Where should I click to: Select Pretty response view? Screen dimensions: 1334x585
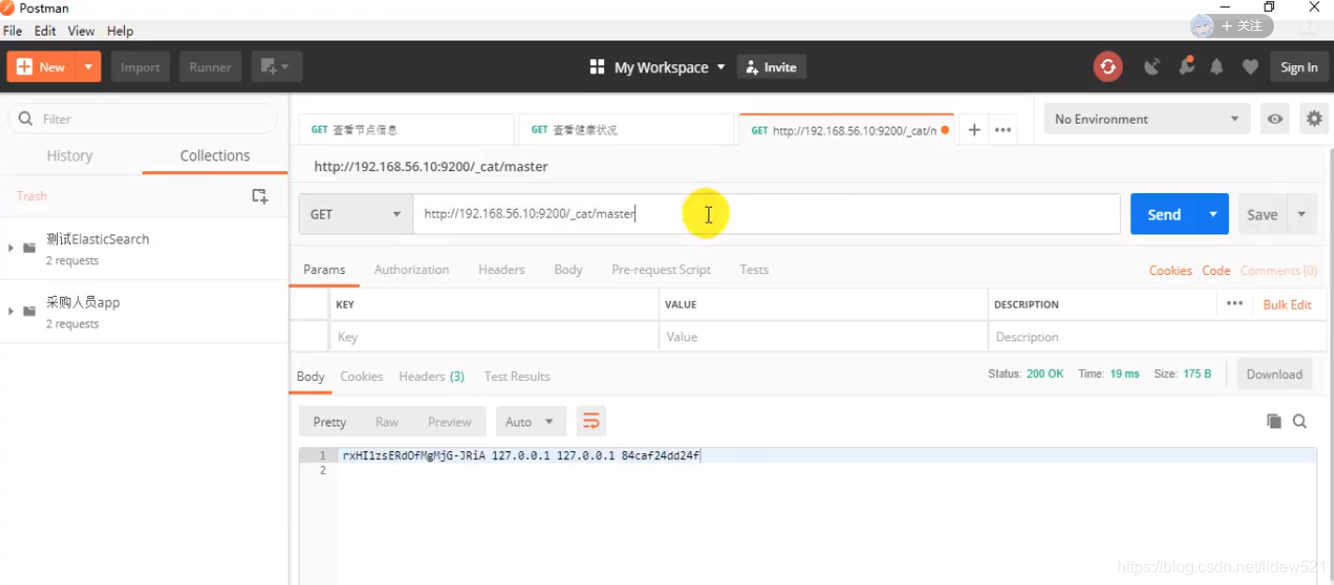(329, 422)
